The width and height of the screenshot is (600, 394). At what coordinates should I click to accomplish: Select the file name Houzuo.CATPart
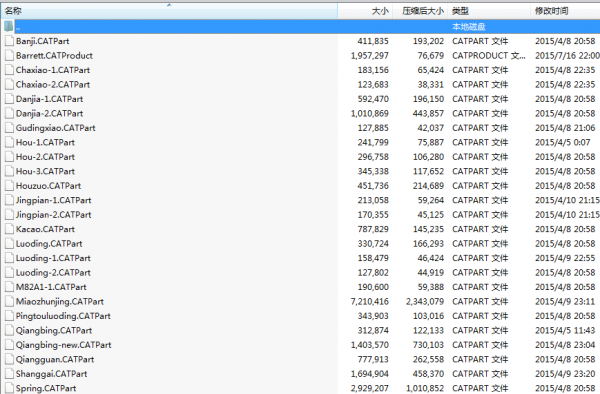click(48, 186)
